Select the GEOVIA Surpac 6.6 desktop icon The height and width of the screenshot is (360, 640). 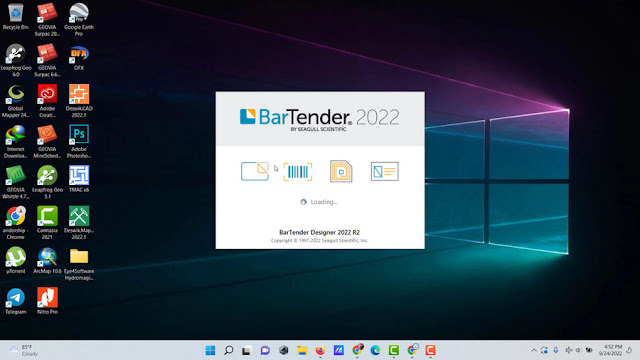tap(47, 60)
